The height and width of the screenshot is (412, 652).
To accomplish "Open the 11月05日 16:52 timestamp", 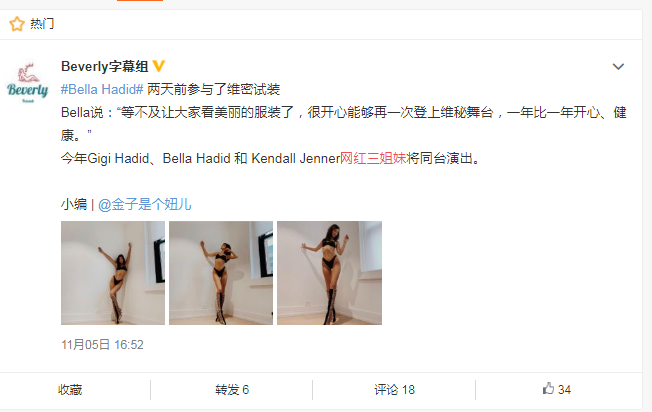I will (102, 345).
